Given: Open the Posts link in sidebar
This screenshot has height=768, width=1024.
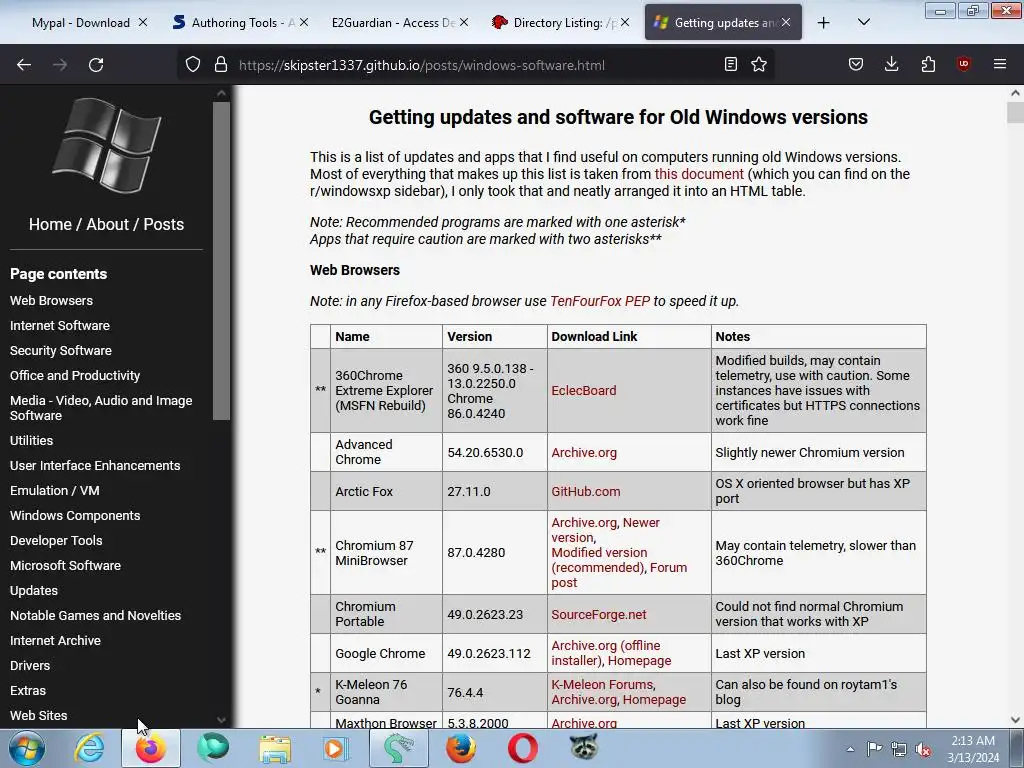Looking at the screenshot, I should (x=163, y=224).
